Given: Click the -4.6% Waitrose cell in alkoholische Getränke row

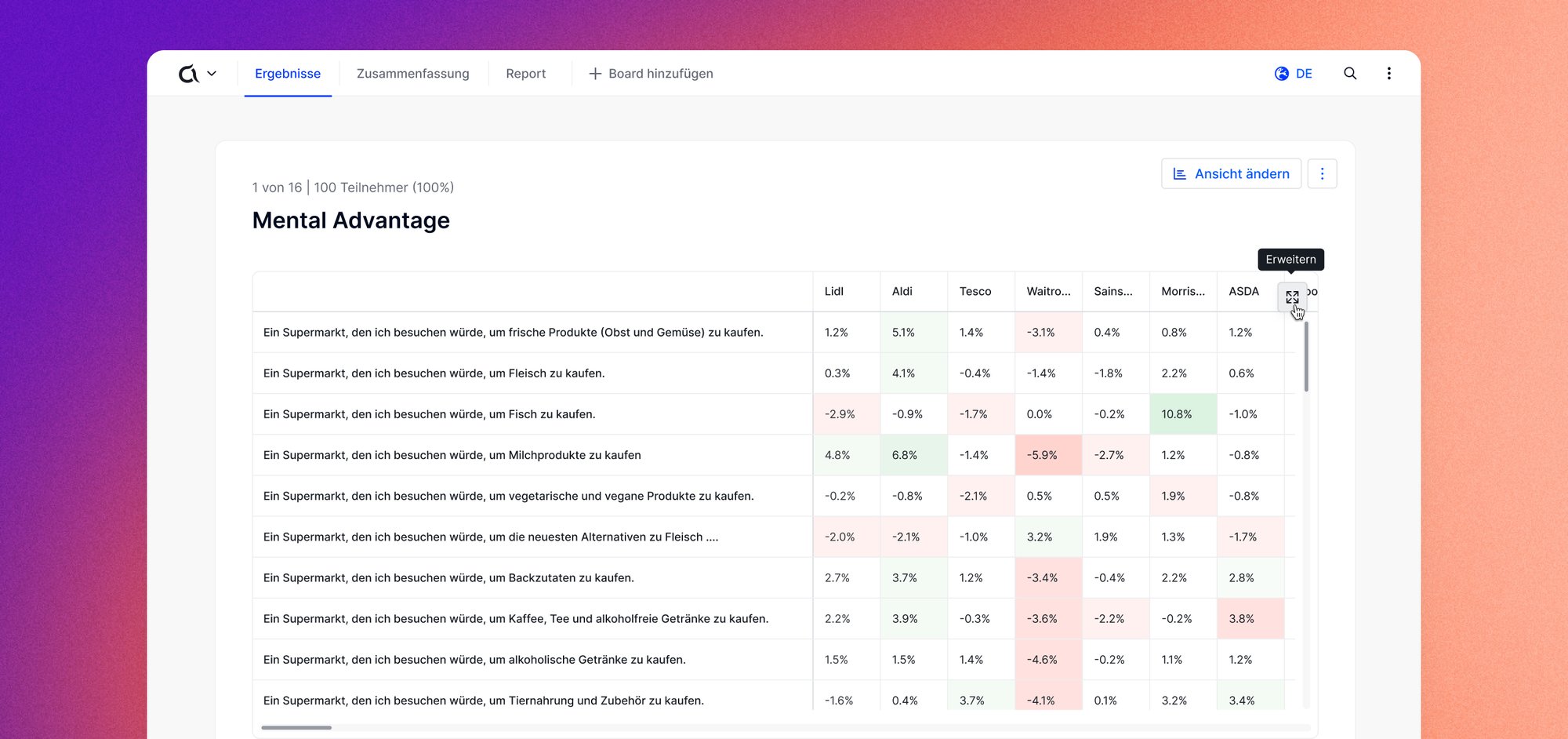Looking at the screenshot, I should 1049,660.
